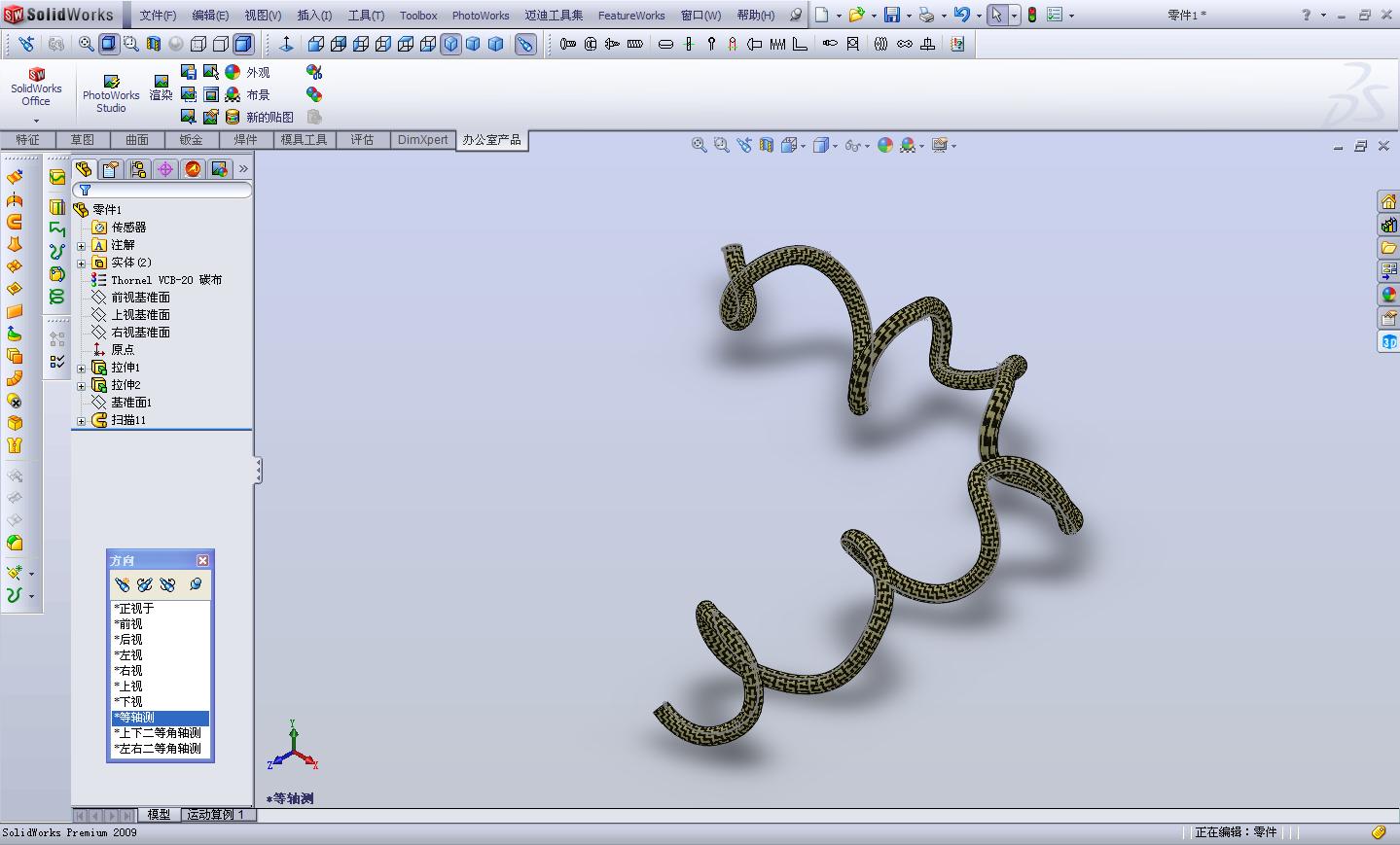Switch to the DimXpert tab
This screenshot has width=1400, height=845.
coord(423,140)
